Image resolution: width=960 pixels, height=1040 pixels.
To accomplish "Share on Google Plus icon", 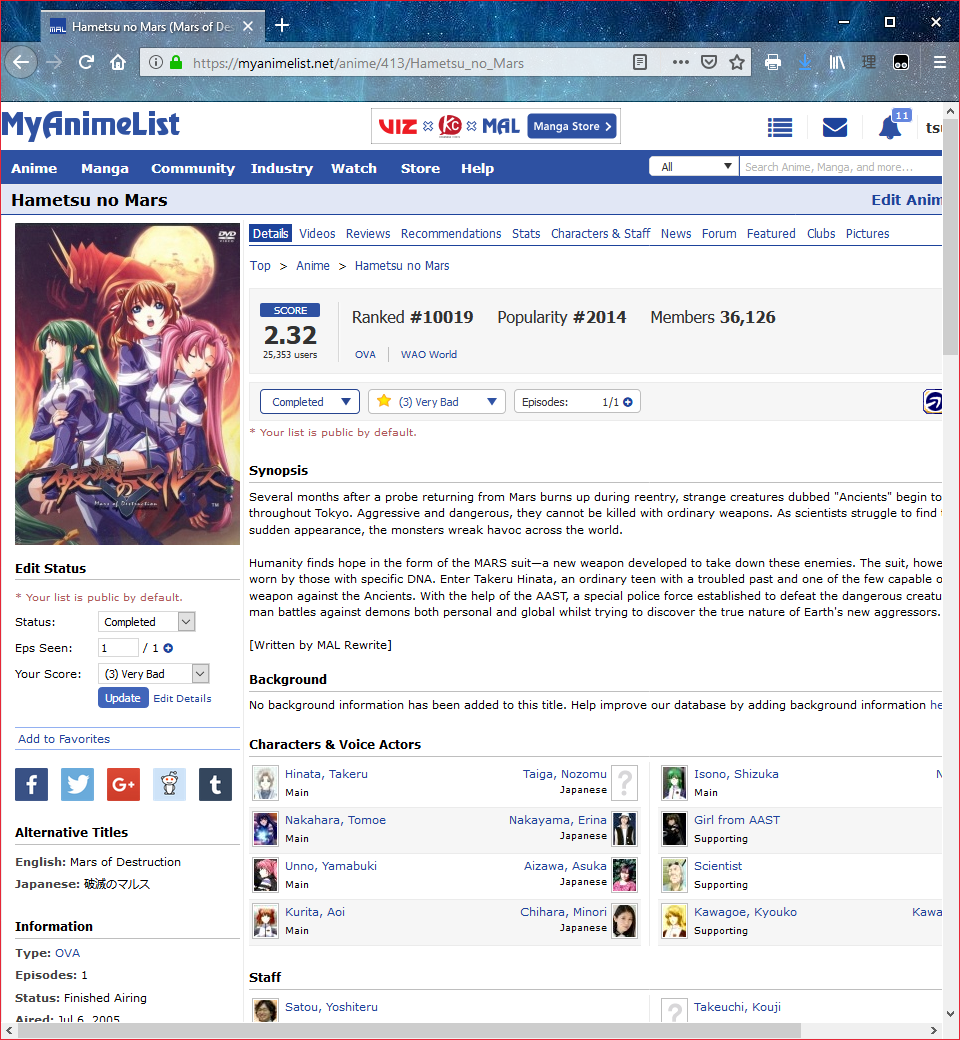I will pos(123,785).
